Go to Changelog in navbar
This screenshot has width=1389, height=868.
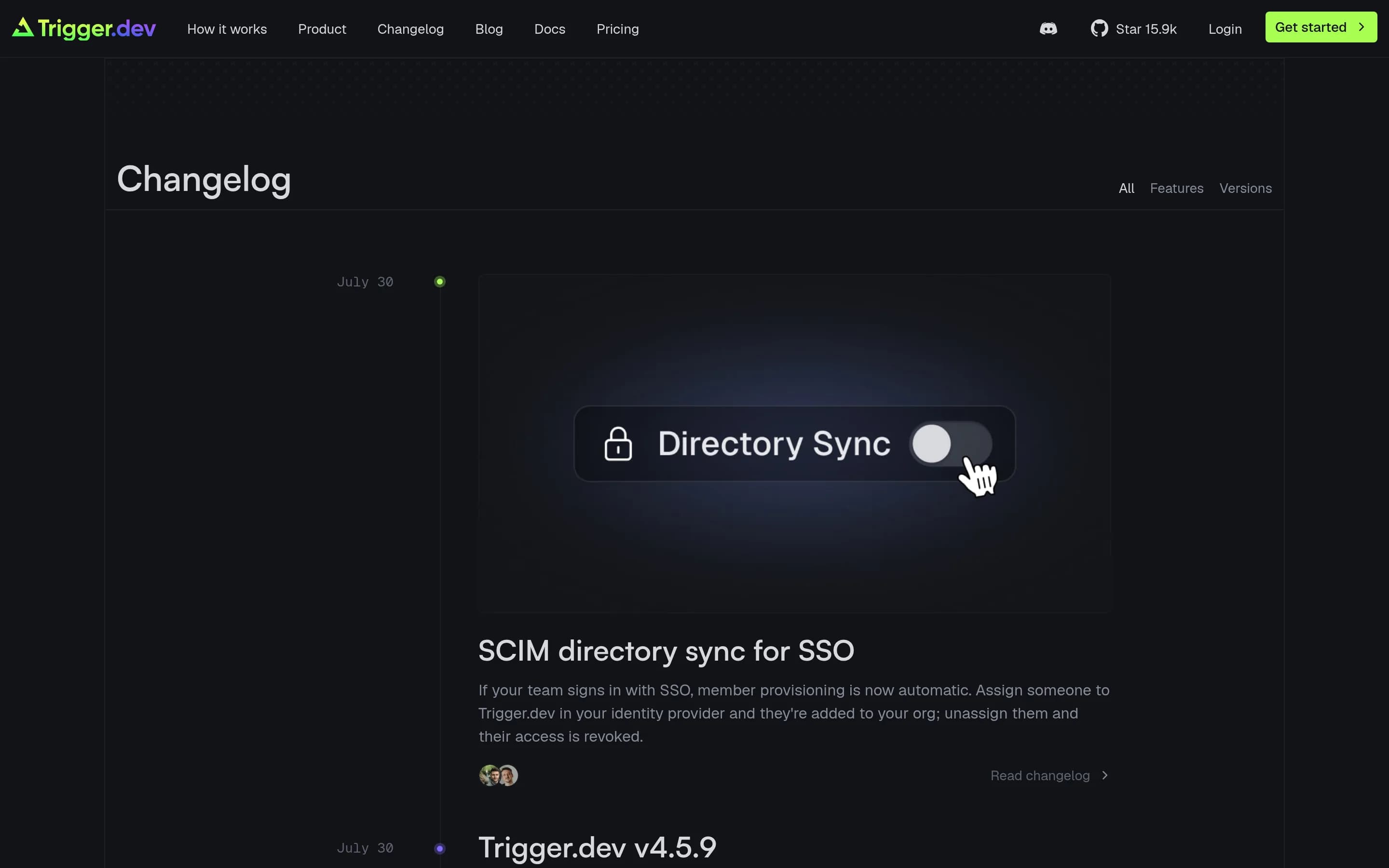pos(410,29)
